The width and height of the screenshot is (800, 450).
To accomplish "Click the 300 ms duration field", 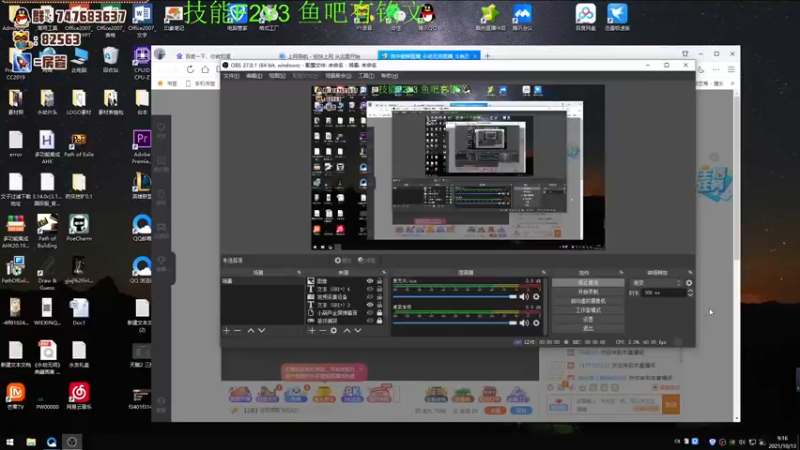I will 664,293.
